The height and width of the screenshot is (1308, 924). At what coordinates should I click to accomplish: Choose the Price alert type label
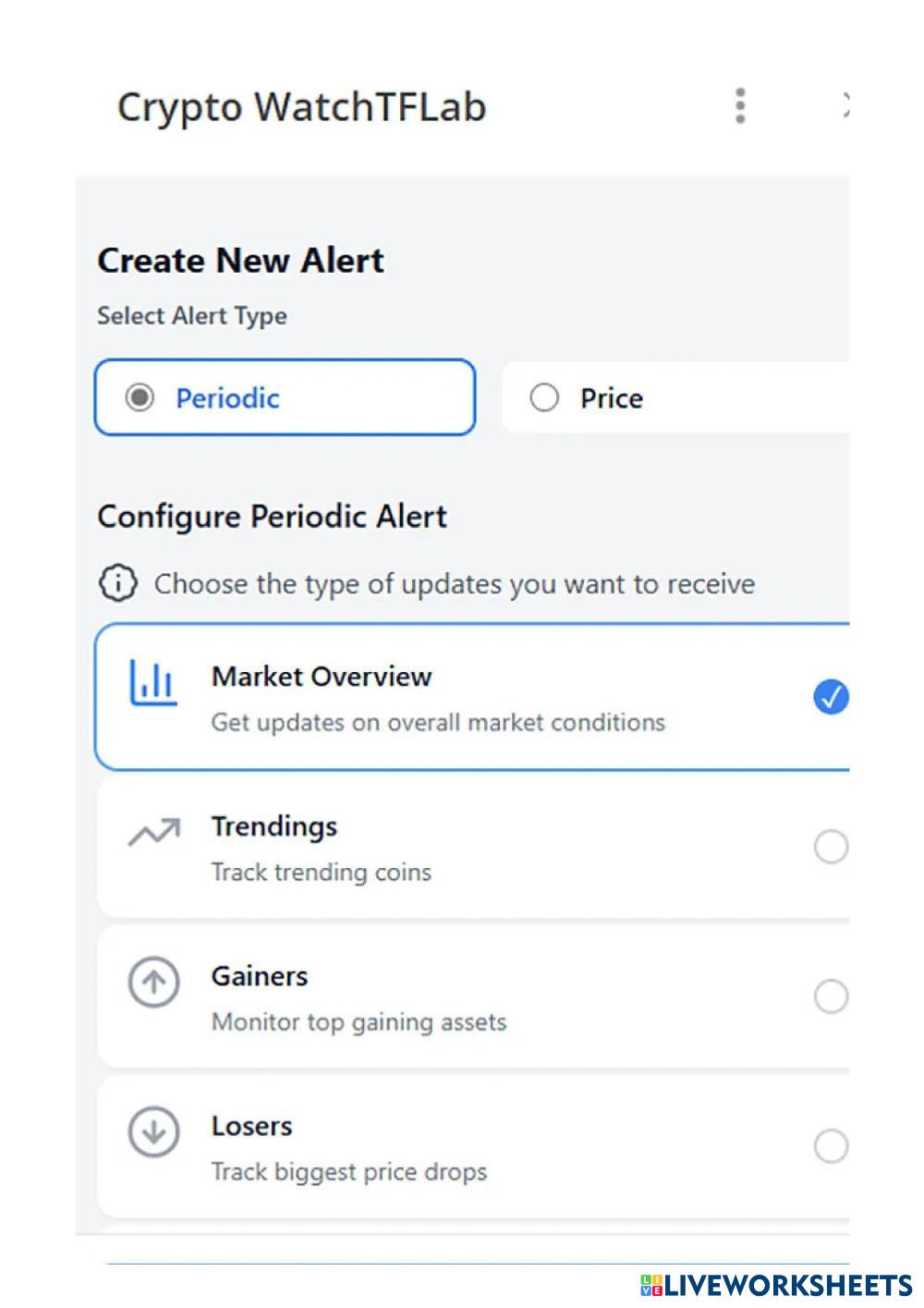(x=611, y=398)
